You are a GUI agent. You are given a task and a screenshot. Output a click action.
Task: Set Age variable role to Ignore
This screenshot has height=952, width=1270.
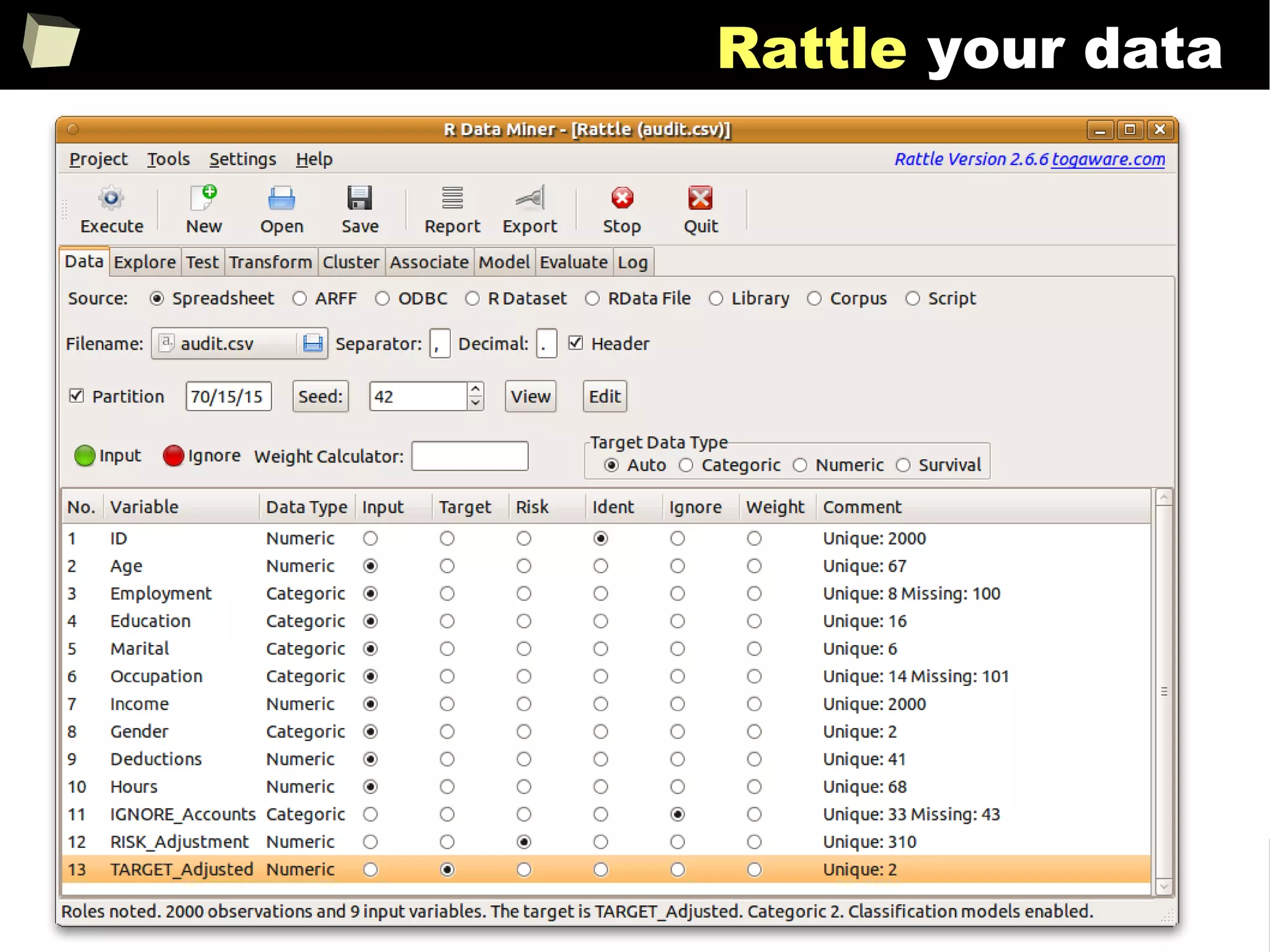pos(678,566)
